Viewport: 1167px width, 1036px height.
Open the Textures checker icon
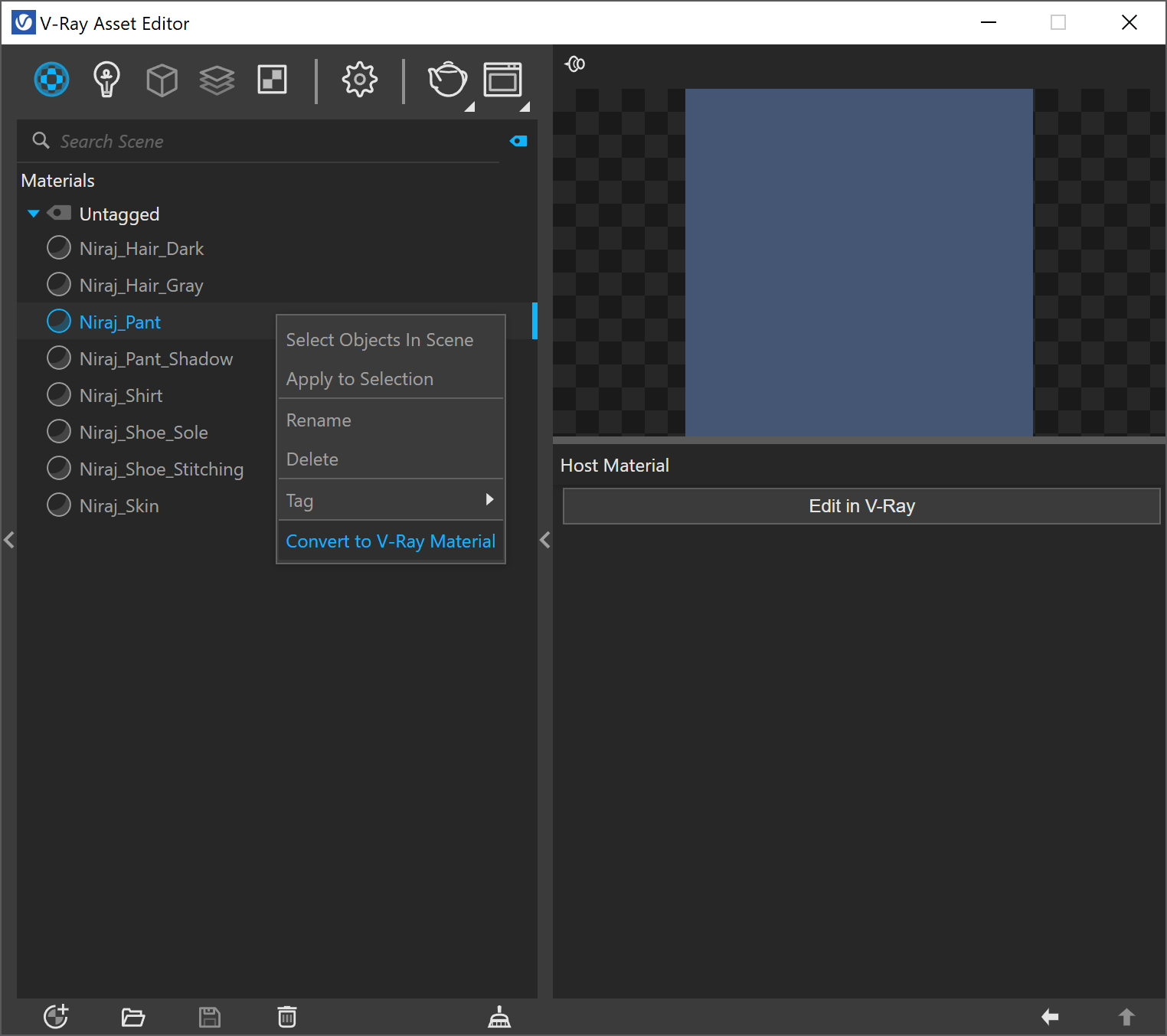[x=273, y=80]
